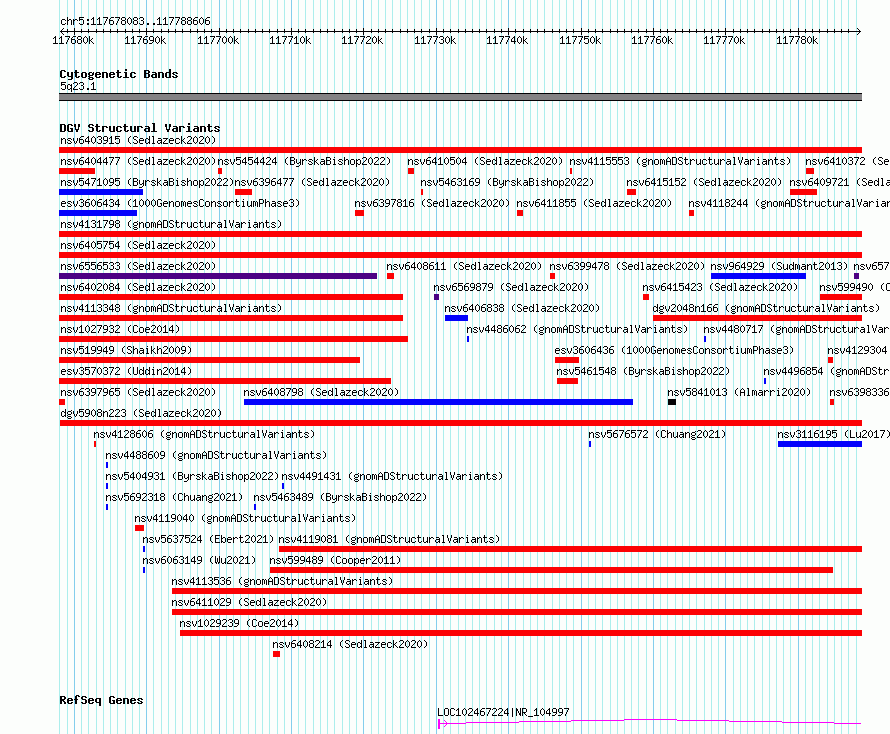Open nsv6406838 (Sedlazeck2020) variant
The width and height of the screenshot is (890, 734).
click(522, 308)
